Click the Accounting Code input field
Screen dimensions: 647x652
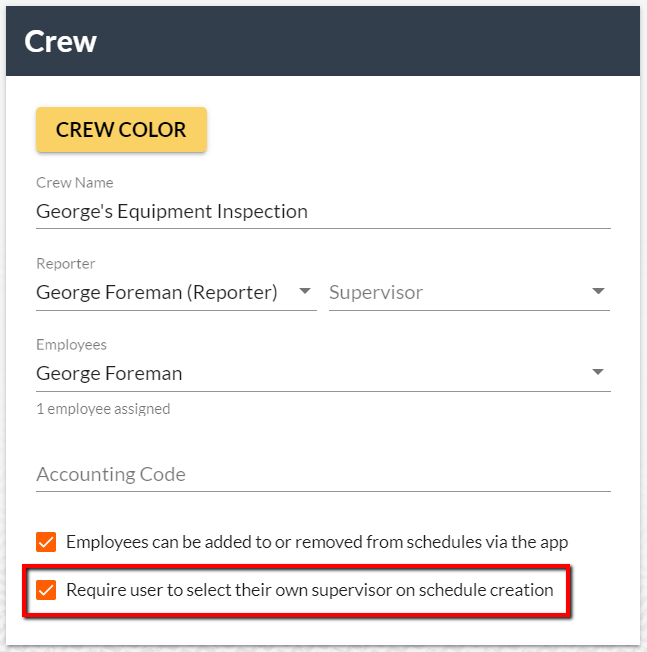pyautogui.click(x=323, y=474)
